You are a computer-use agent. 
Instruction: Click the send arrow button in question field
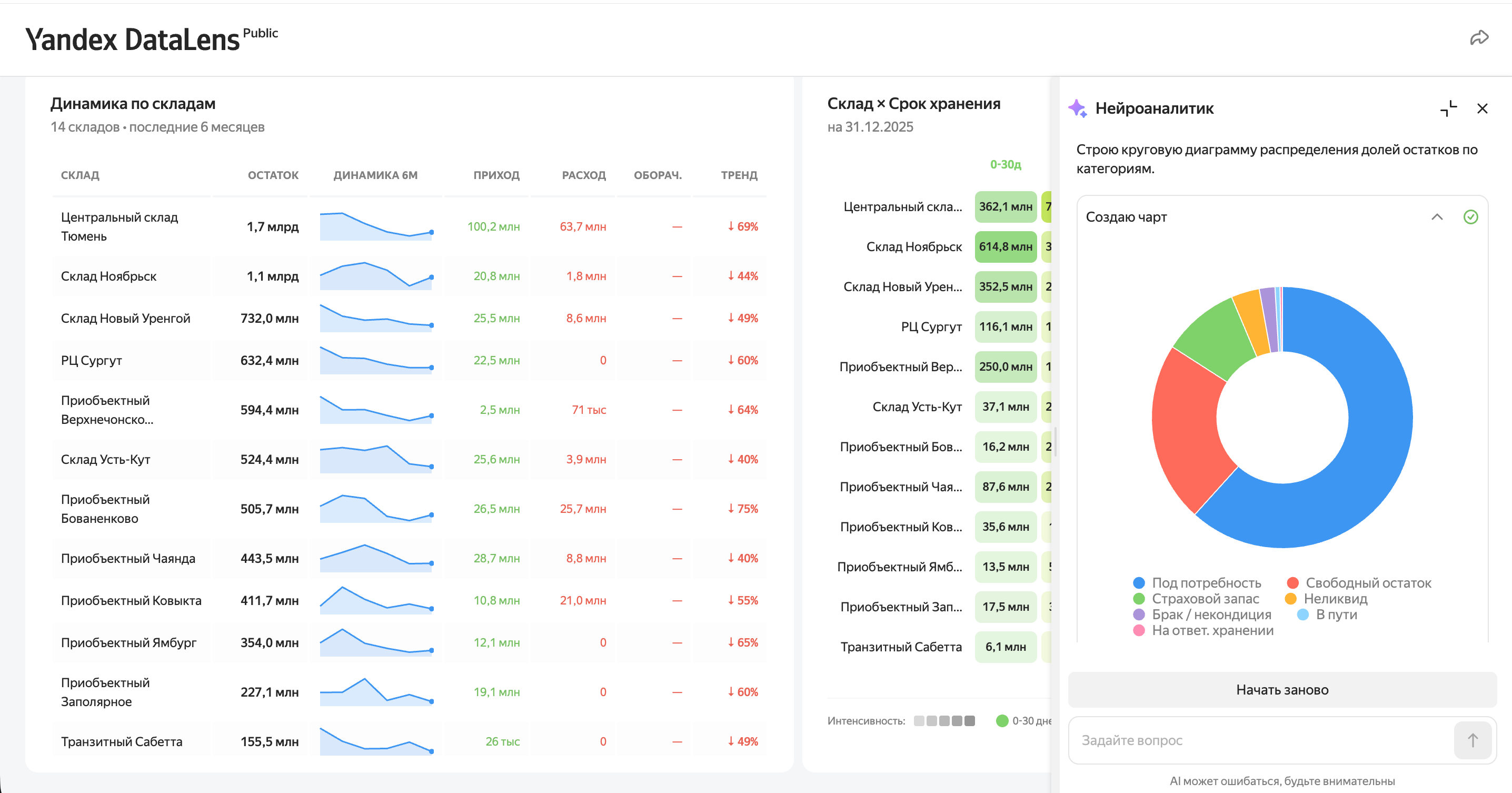point(1472,740)
